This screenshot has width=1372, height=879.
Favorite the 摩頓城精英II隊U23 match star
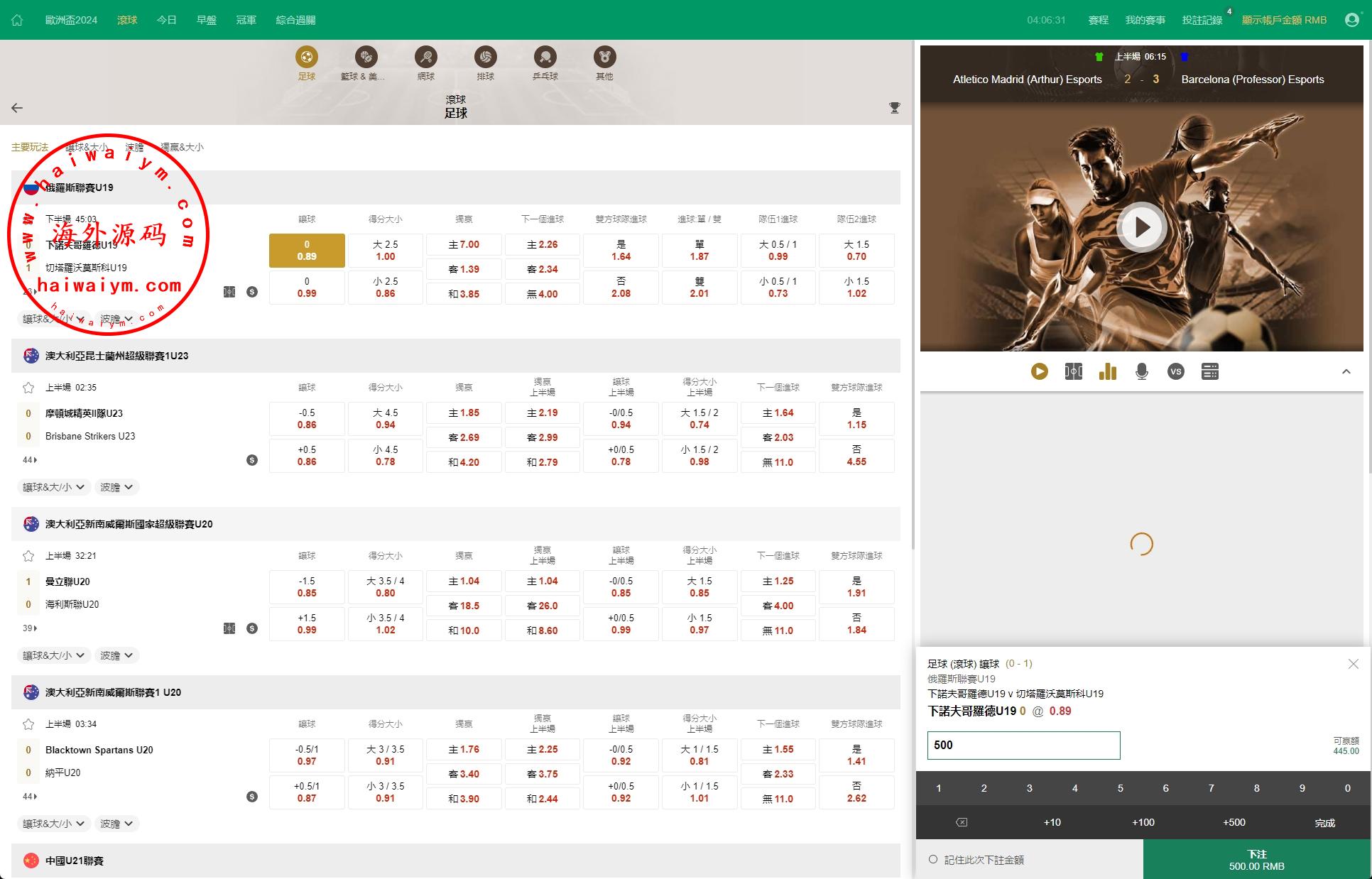(x=28, y=388)
